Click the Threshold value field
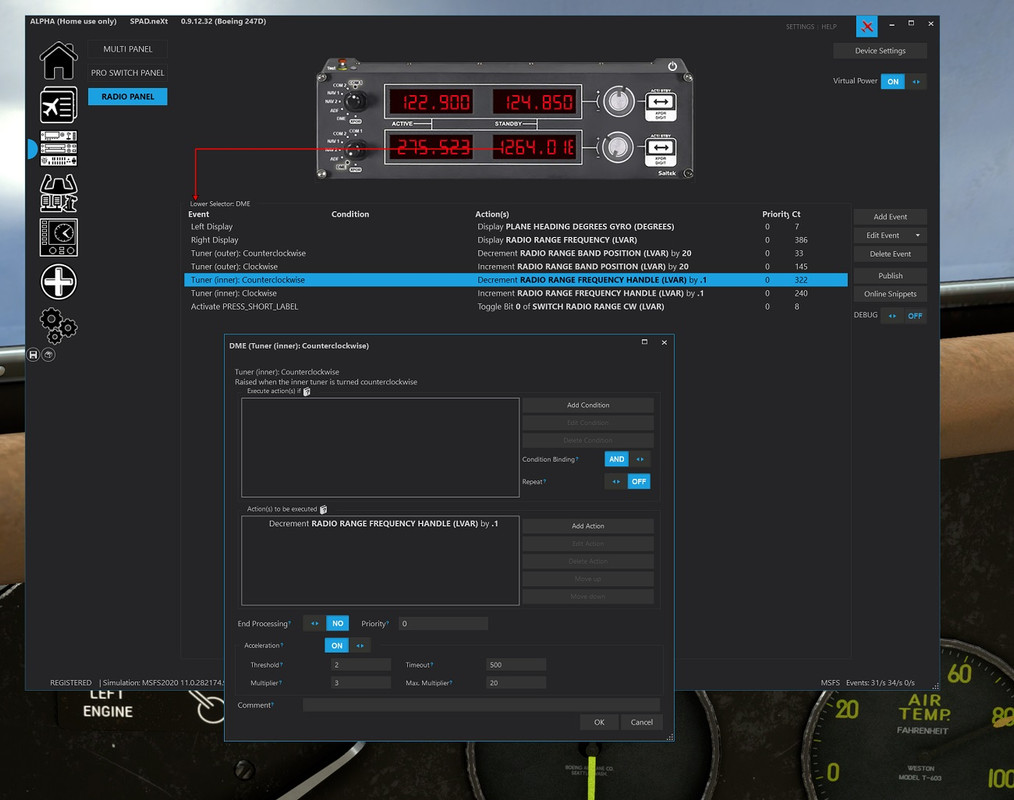1014x800 pixels. pyautogui.click(x=361, y=665)
